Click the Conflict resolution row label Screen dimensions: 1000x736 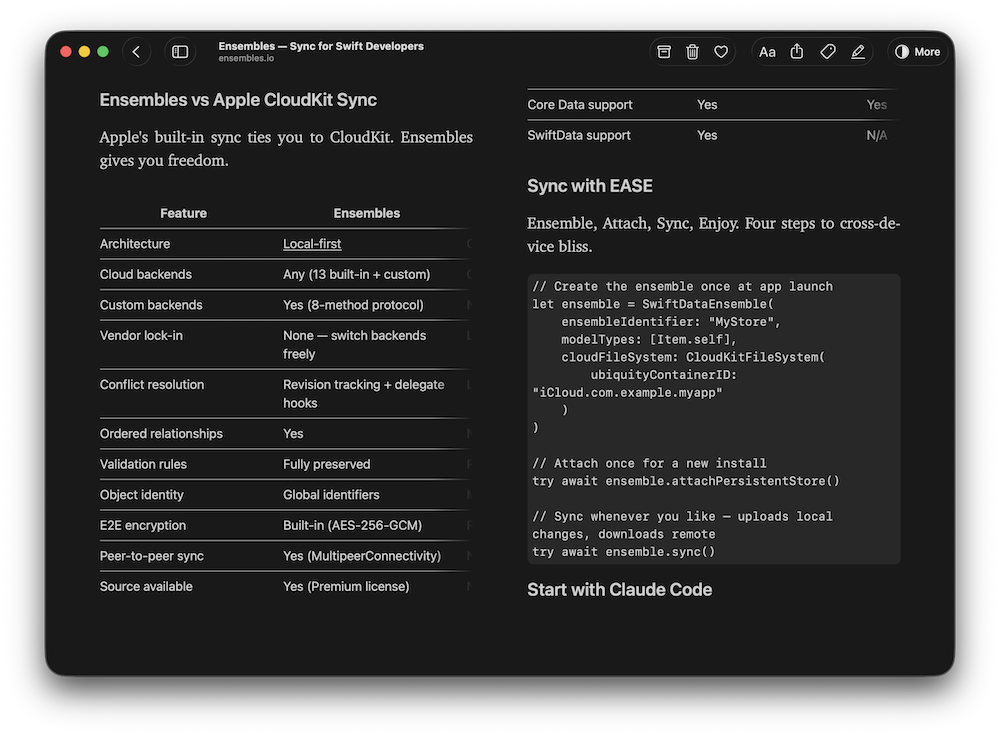pos(152,385)
